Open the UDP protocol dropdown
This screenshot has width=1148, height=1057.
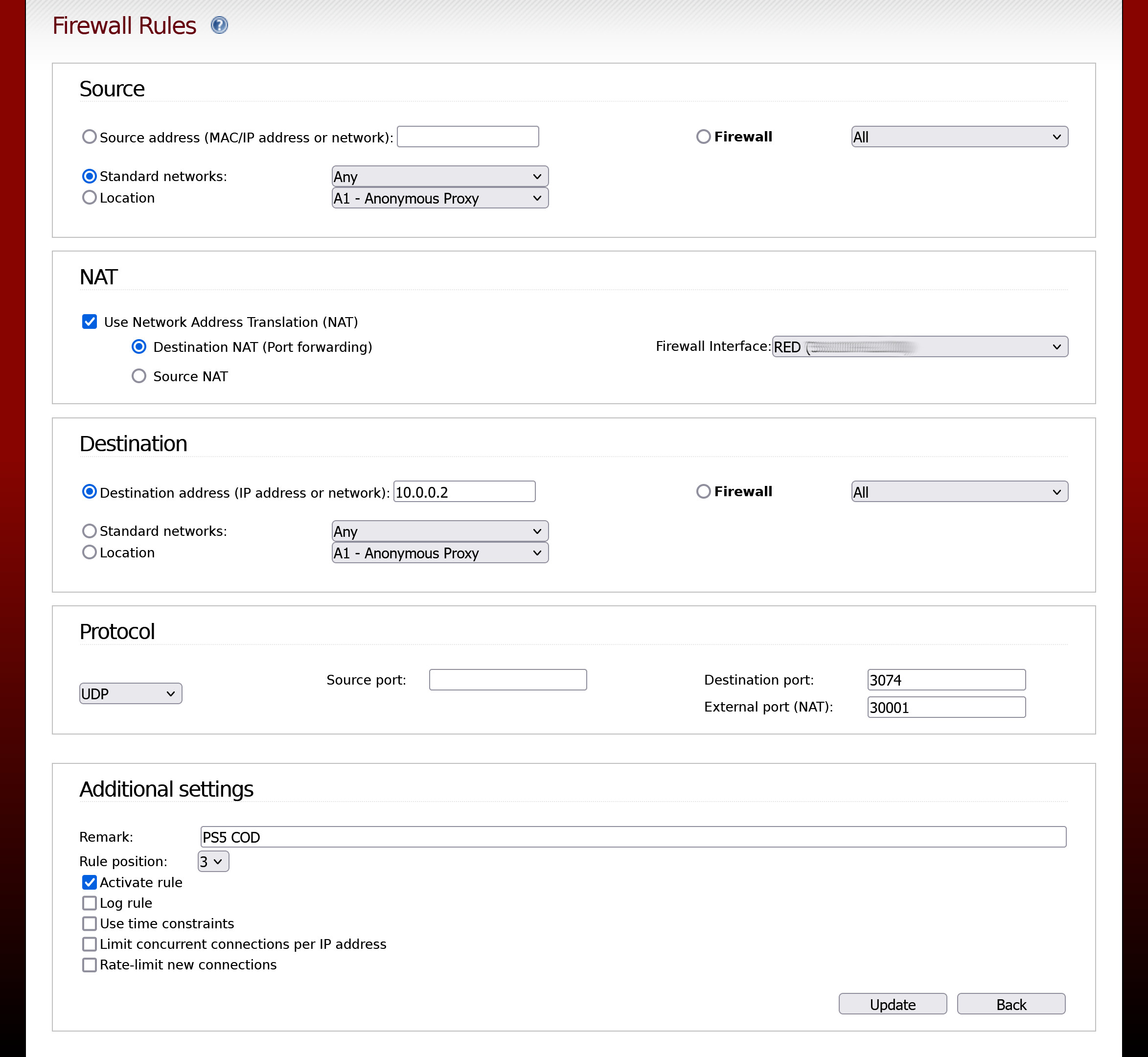tap(131, 693)
